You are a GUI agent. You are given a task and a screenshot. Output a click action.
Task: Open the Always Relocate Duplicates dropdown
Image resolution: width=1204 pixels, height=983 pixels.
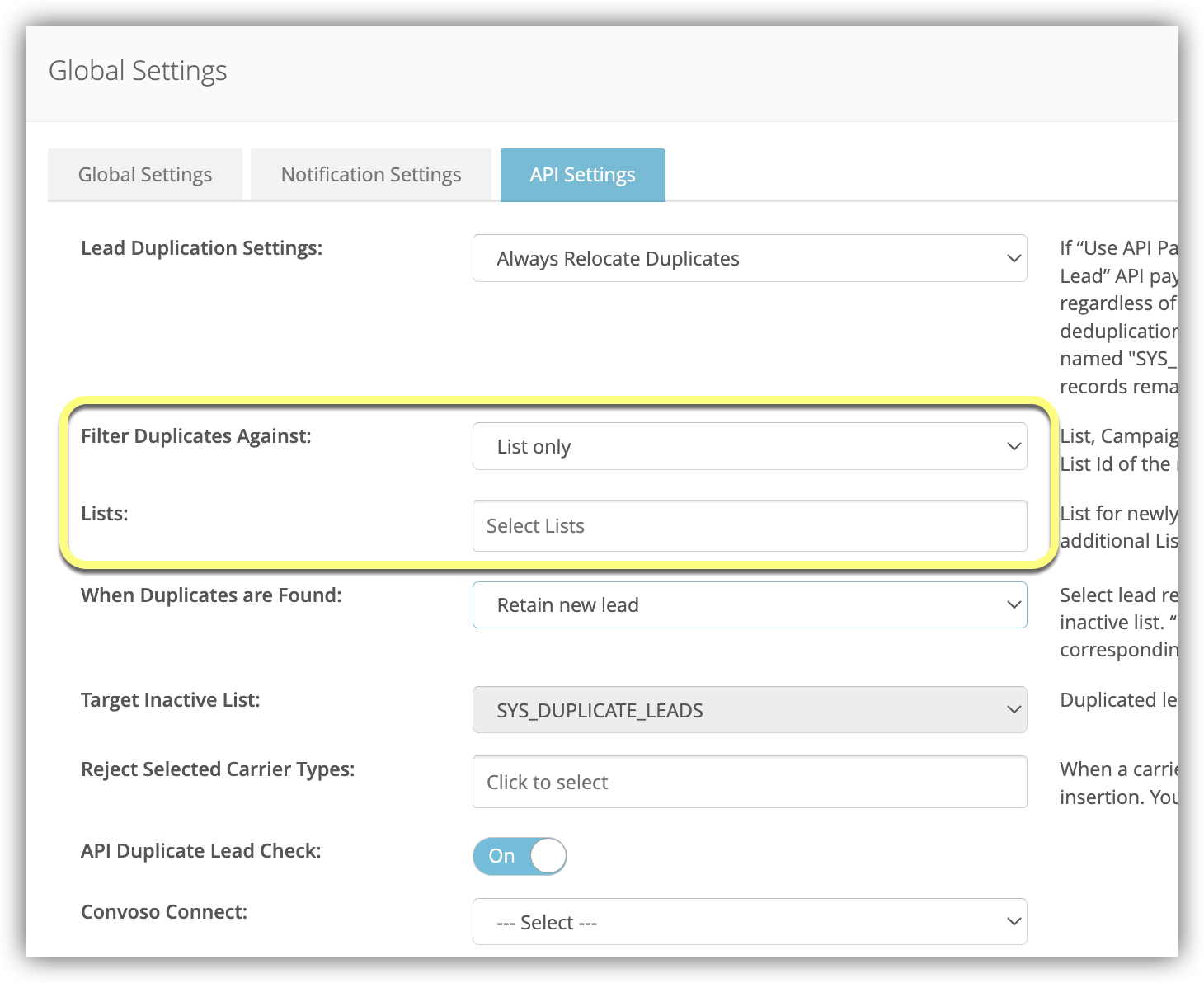(749, 259)
